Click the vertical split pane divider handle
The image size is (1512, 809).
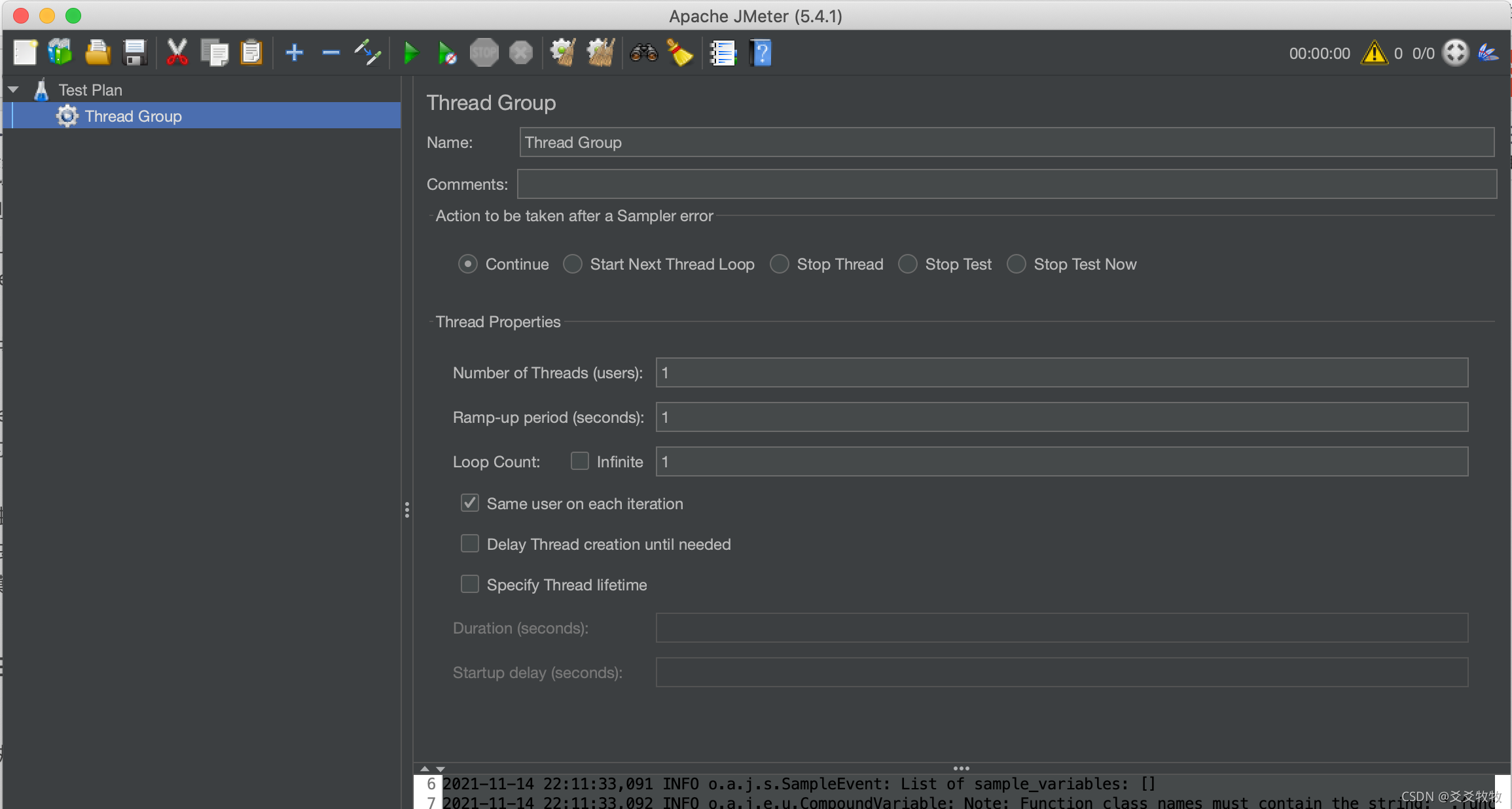point(407,510)
